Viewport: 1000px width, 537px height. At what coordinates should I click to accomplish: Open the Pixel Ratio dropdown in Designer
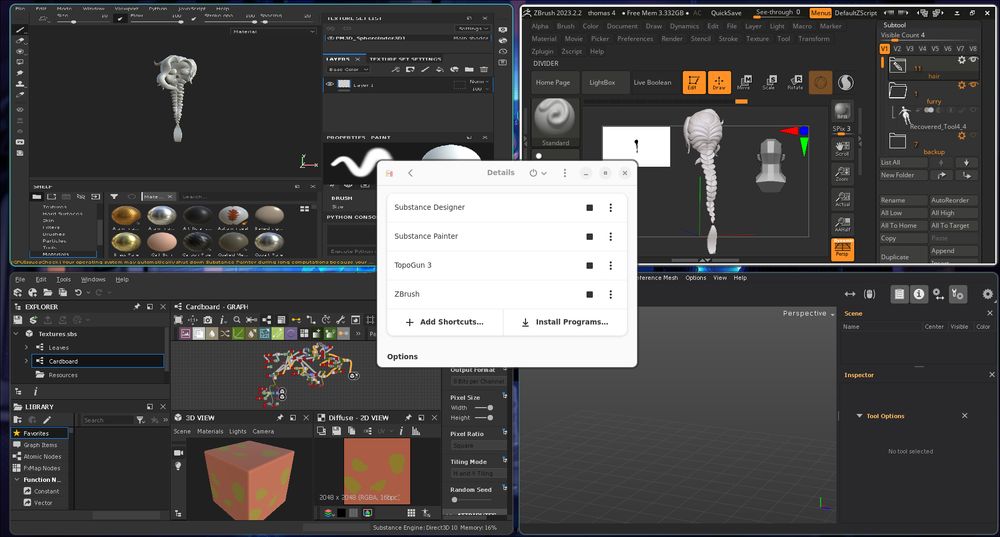[x=478, y=445]
